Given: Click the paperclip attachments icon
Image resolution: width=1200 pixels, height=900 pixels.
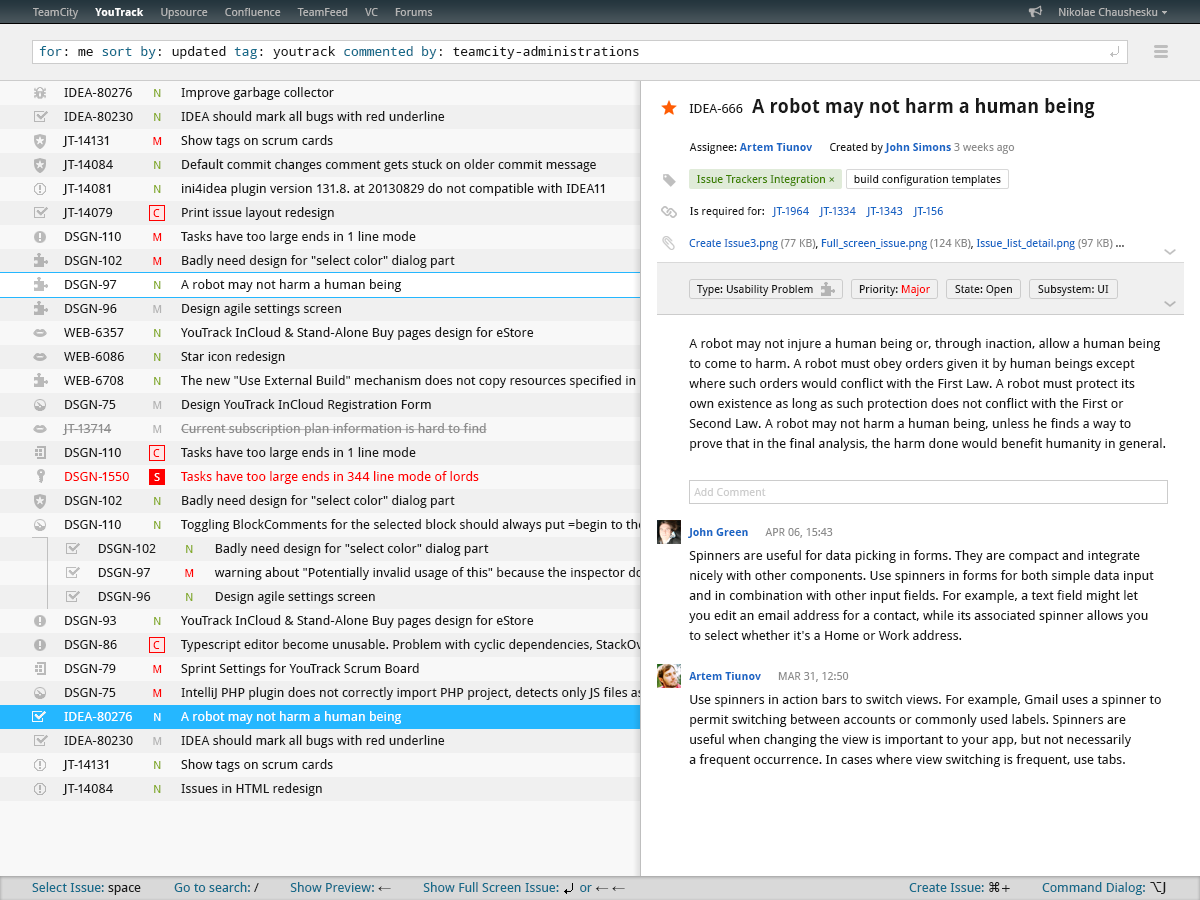Looking at the screenshot, I should [669, 243].
